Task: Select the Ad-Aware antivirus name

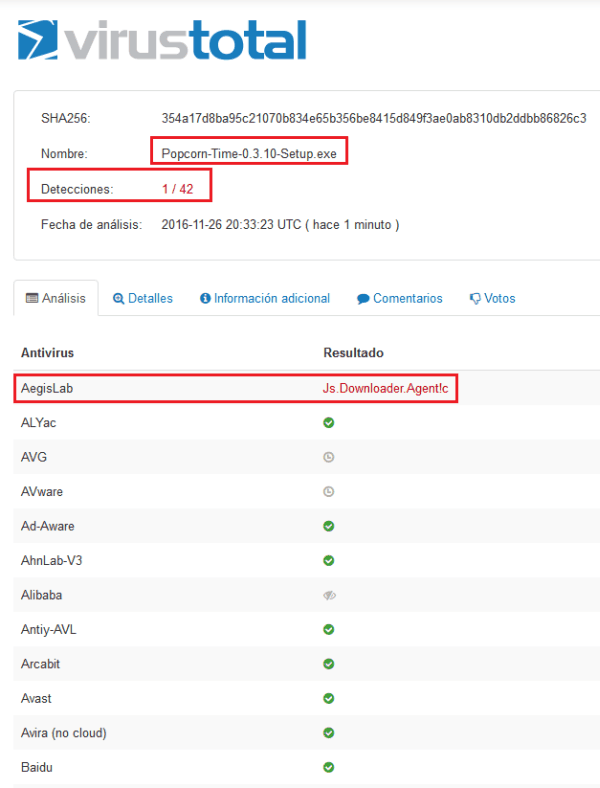Action: (x=48, y=526)
